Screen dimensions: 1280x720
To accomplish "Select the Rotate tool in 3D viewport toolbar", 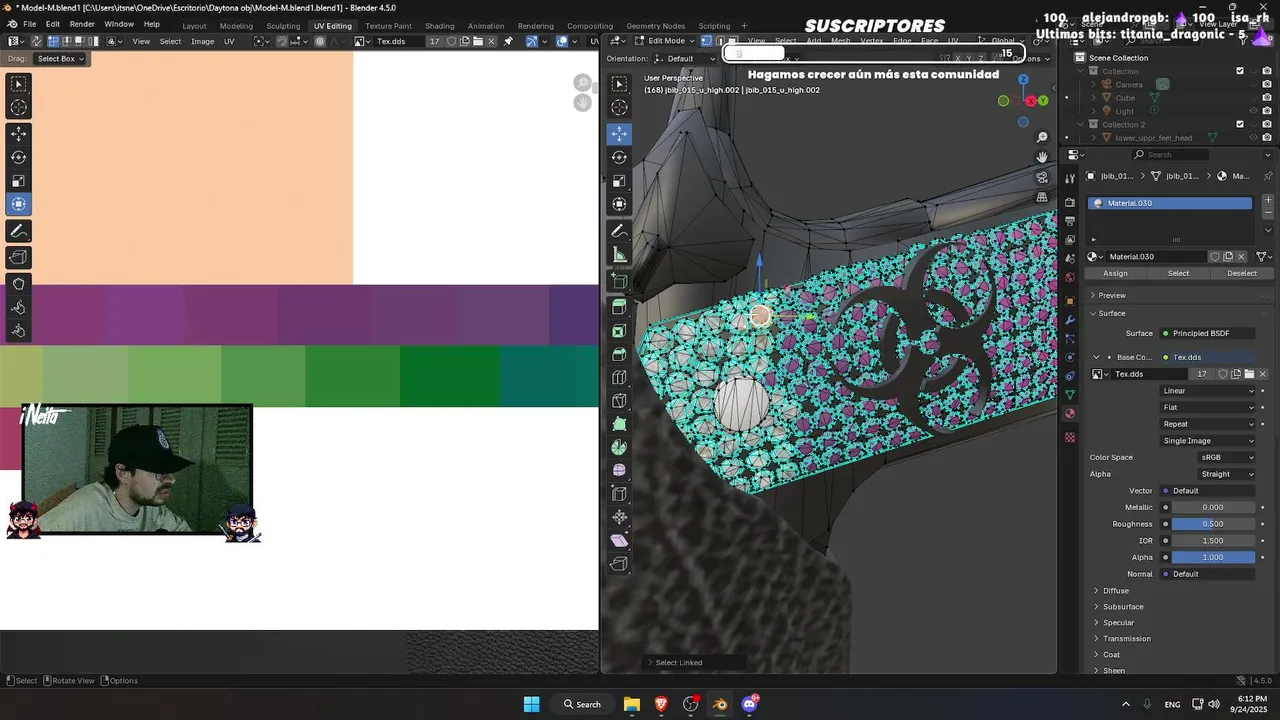I will (619, 157).
